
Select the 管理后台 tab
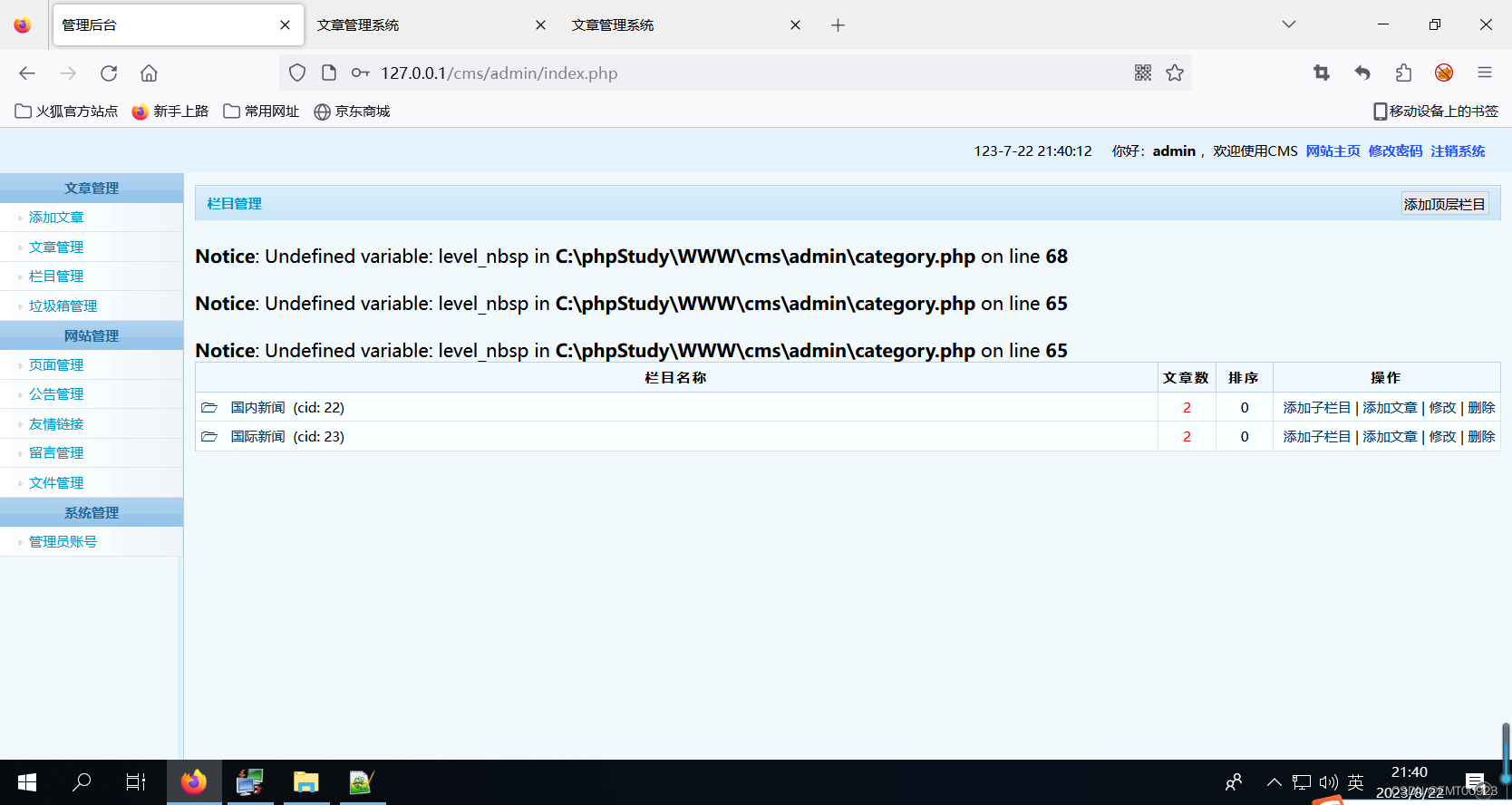[x=178, y=25]
